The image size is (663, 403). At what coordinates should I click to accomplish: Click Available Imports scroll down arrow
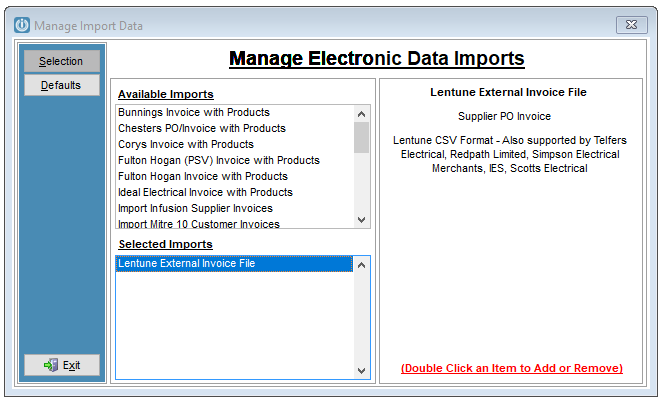pos(362,220)
